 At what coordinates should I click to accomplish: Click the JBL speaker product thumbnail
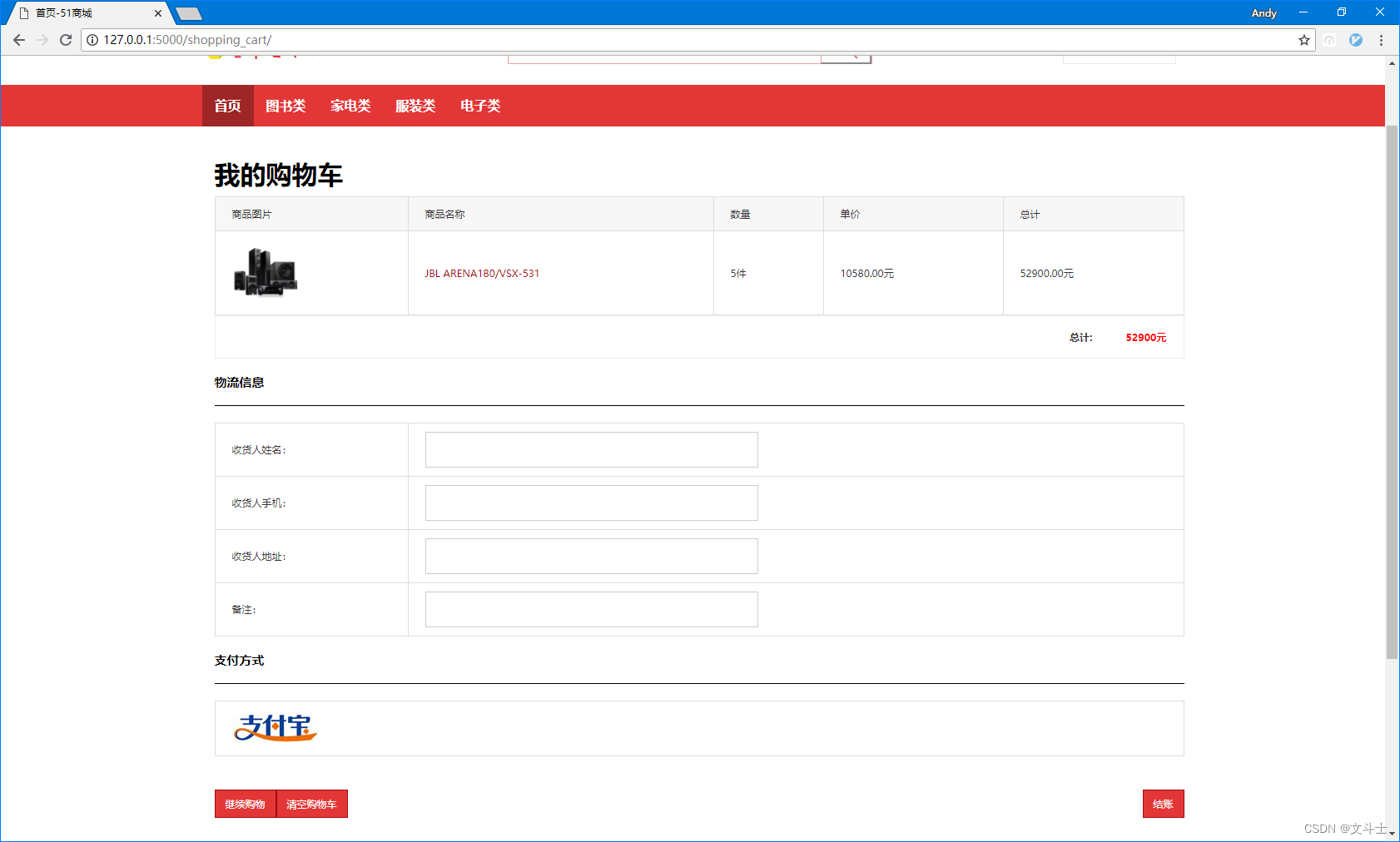[x=266, y=272]
